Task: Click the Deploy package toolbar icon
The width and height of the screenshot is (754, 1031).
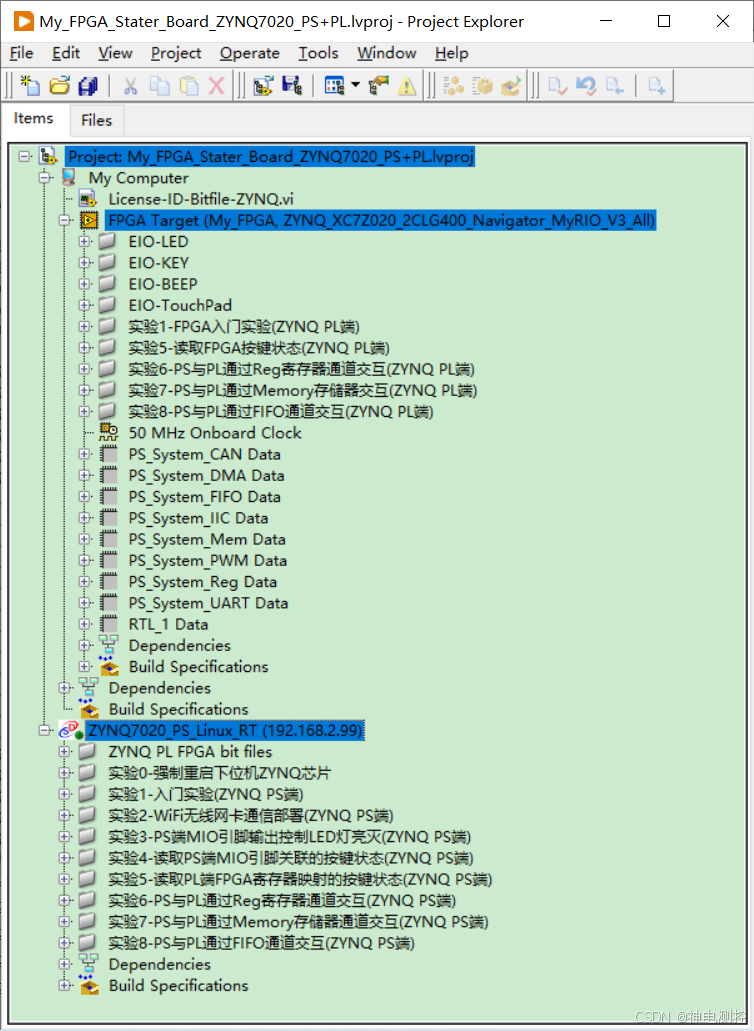Action: point(483,85)
